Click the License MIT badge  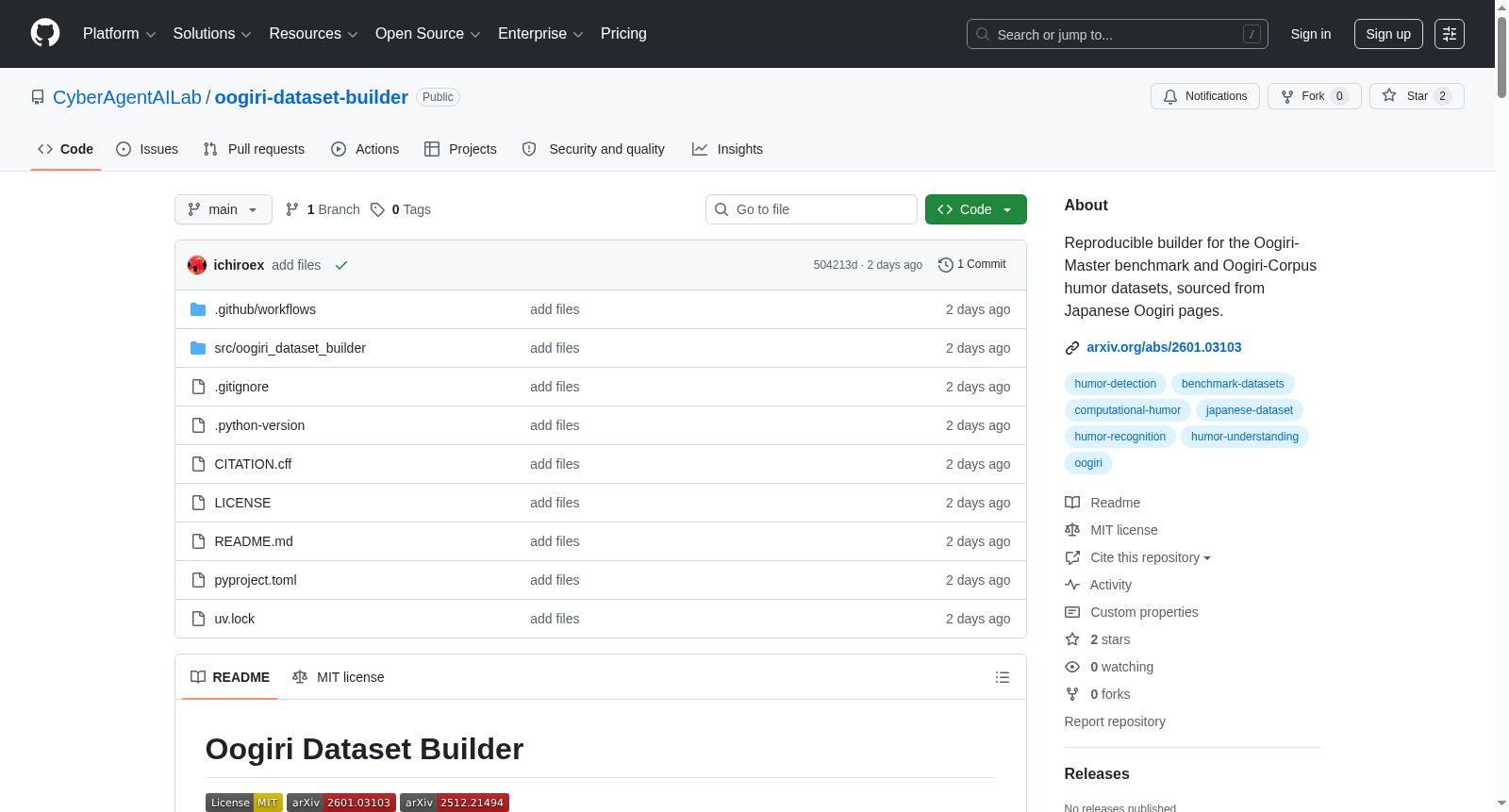tap(244, 803)
